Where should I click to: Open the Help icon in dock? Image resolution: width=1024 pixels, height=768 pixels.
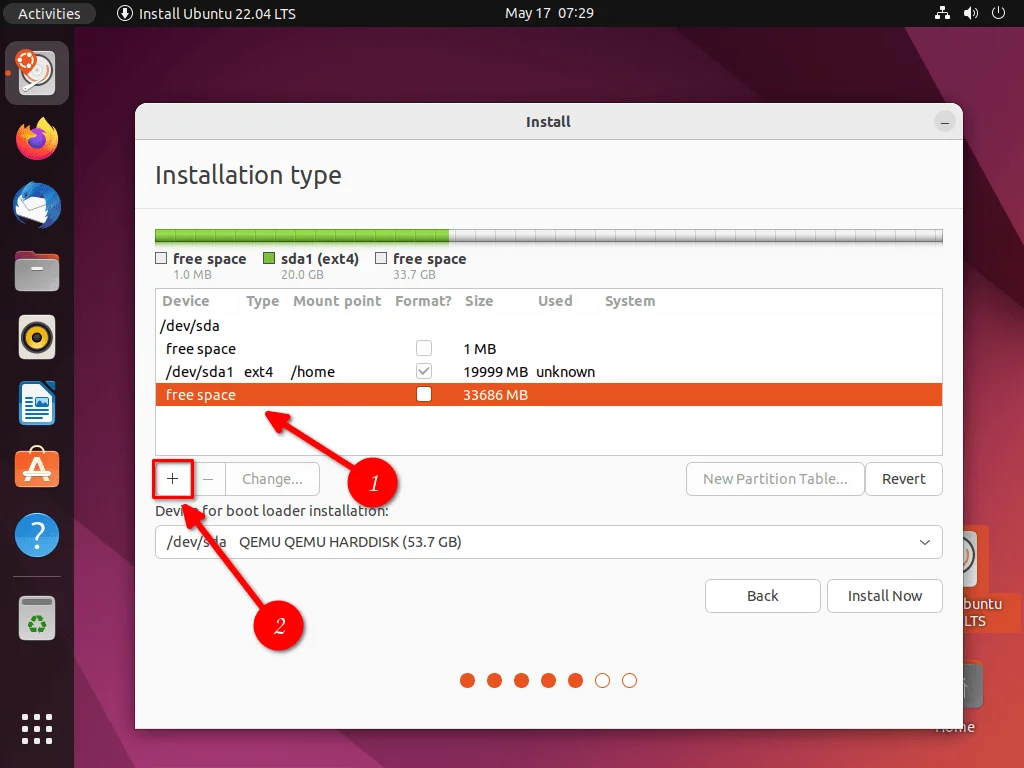[37, 537]
